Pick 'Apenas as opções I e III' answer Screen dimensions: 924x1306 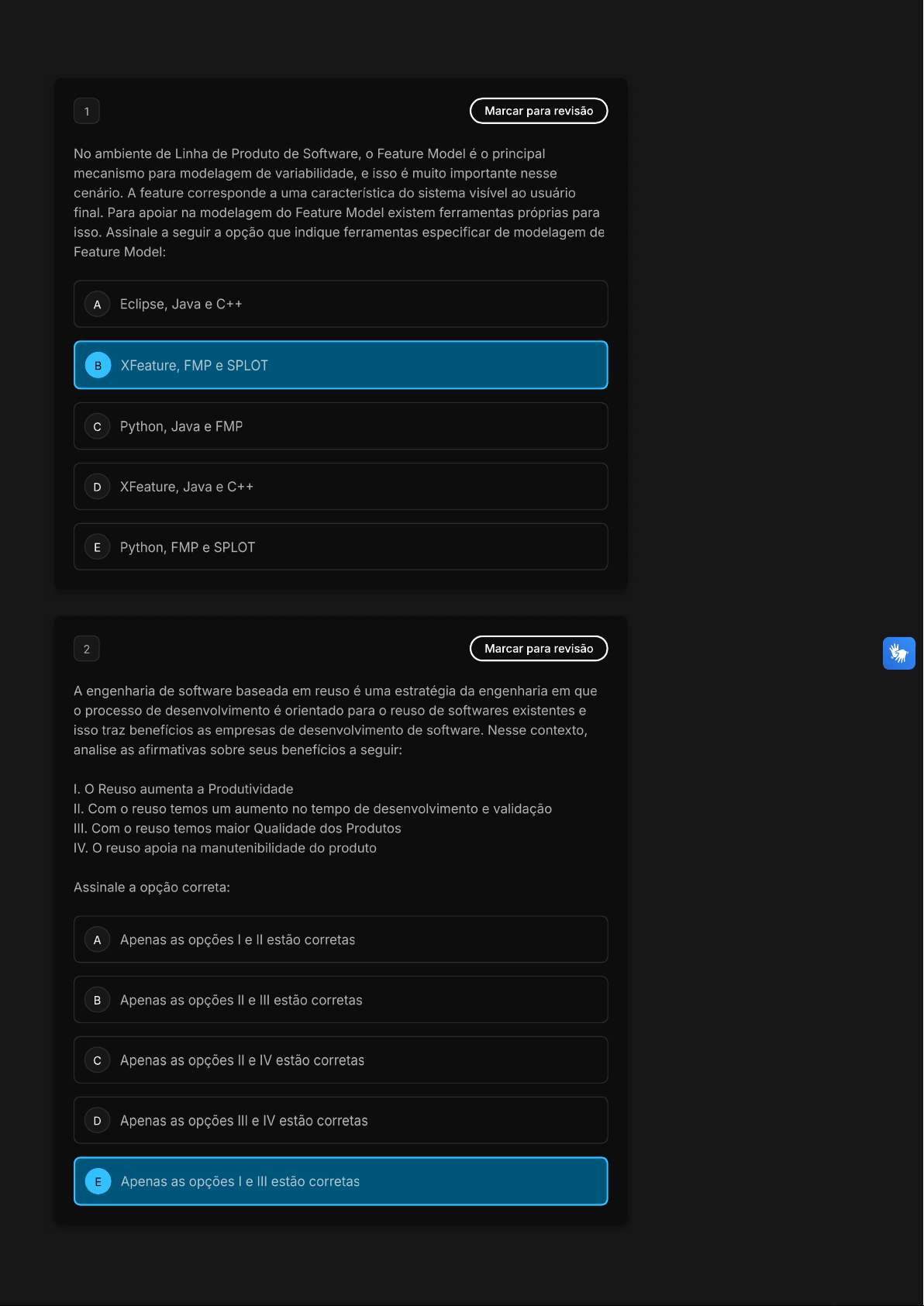[x=340, y=1181]
